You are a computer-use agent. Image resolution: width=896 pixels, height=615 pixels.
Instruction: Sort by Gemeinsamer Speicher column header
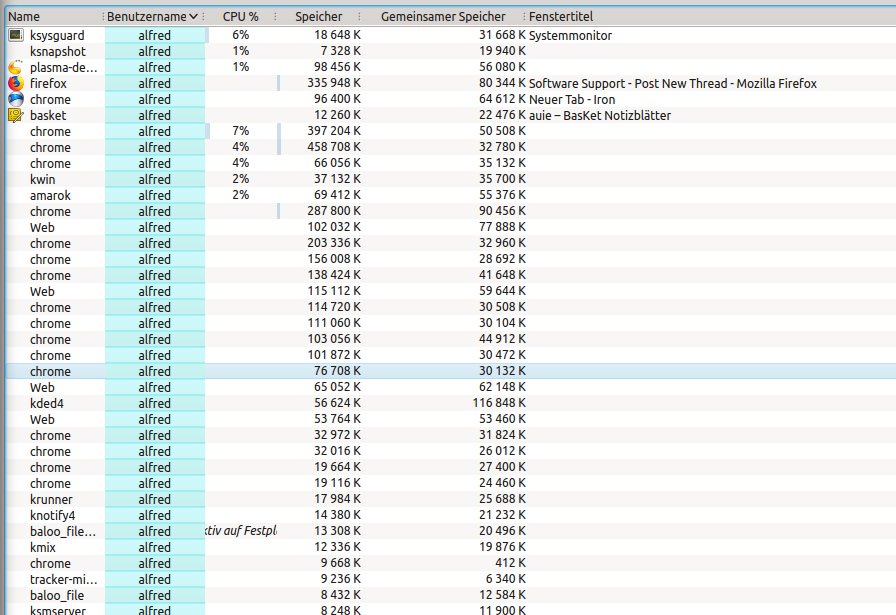point(442,17)
